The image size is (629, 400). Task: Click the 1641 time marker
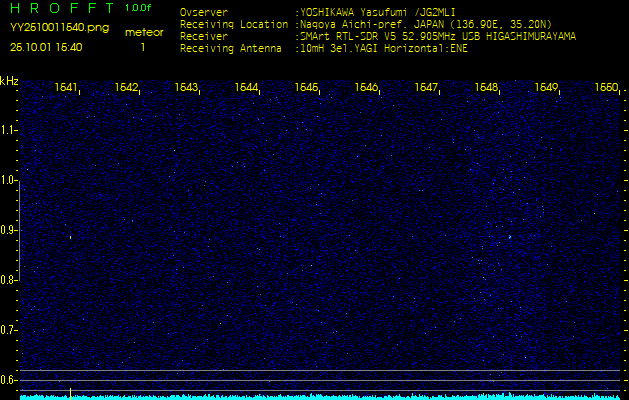[x=67, y=88]
